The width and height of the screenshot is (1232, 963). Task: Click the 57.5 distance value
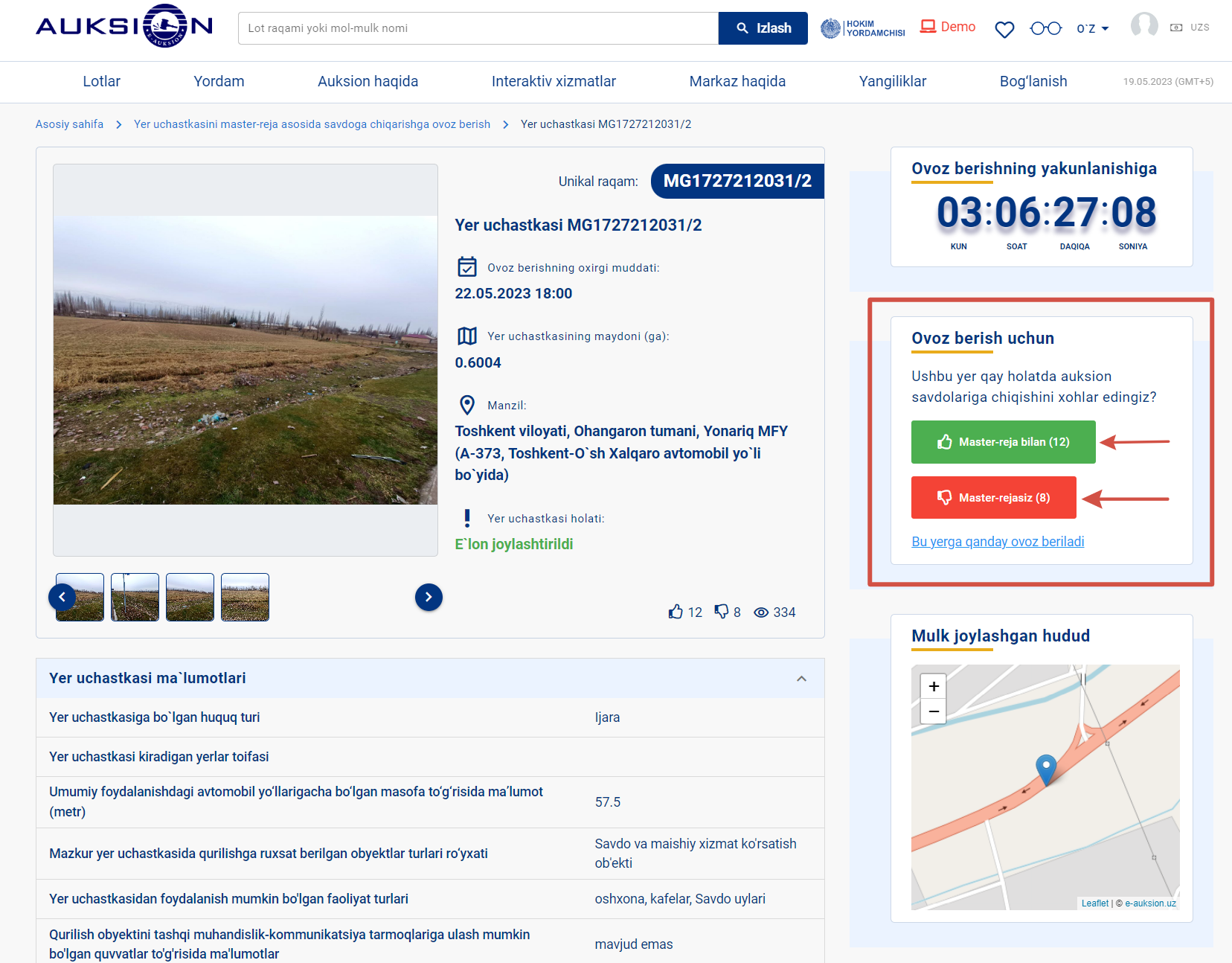pyautogui.click(x=607, y=802)
